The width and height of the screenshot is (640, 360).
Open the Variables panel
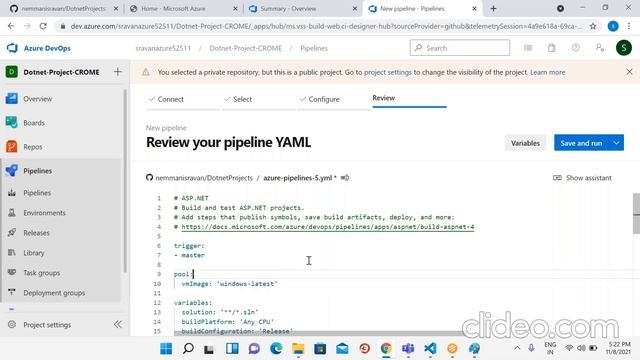[525, 143]
